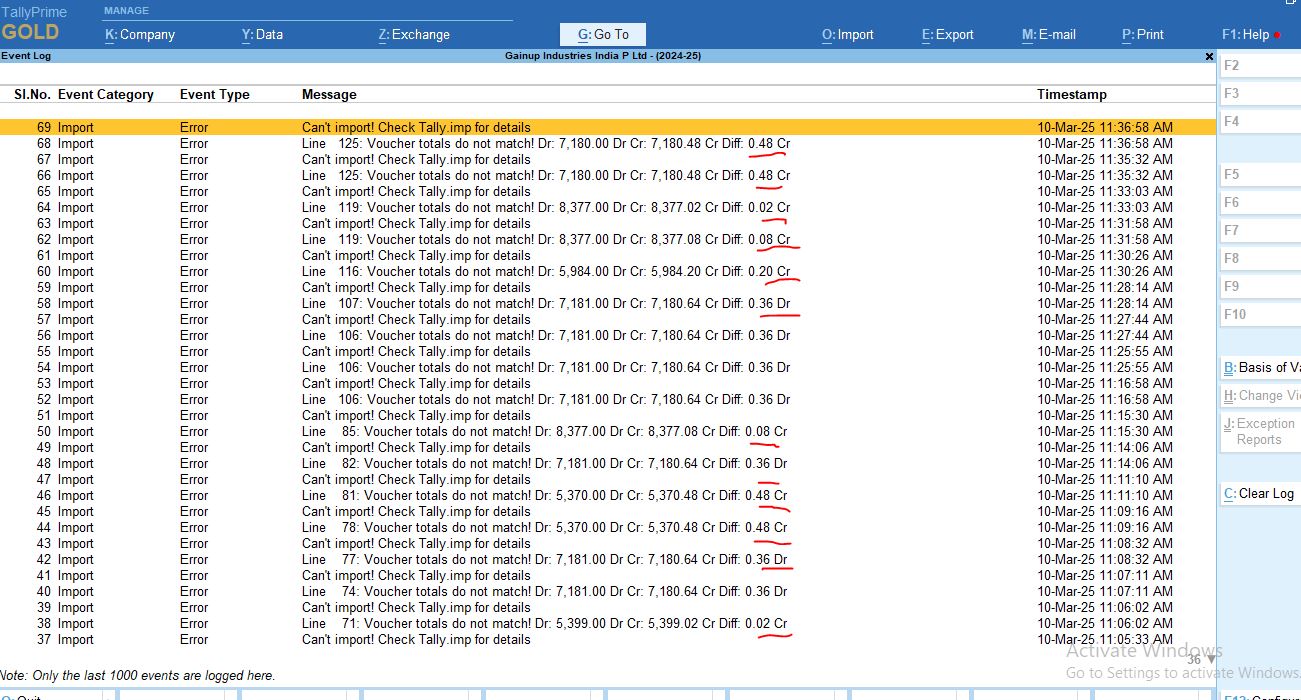Click B: Basis of Values button
This screenshot has height=700, width=1301.
click(1262, 367)
